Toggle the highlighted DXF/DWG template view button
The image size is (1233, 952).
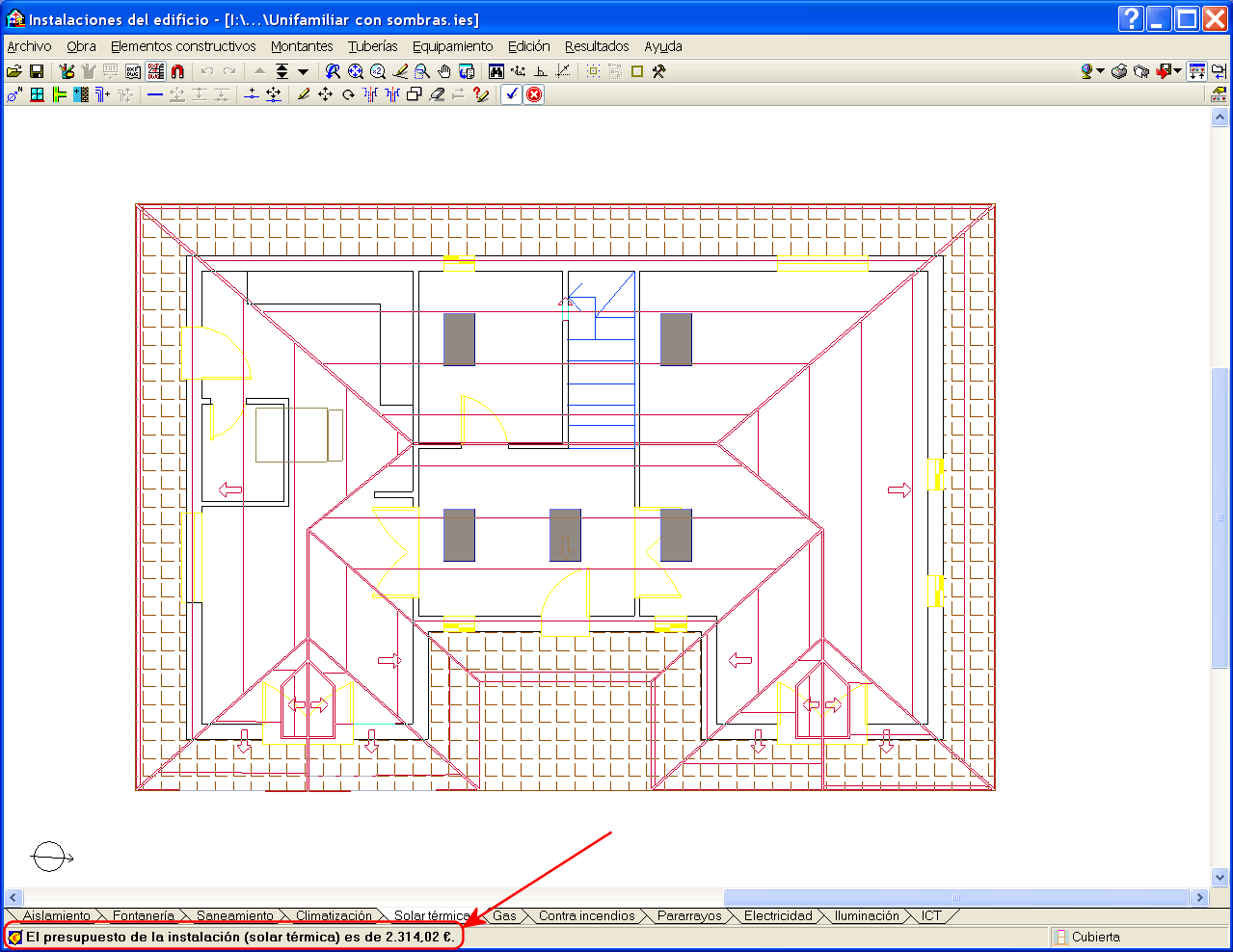click(x=155, y=71)
